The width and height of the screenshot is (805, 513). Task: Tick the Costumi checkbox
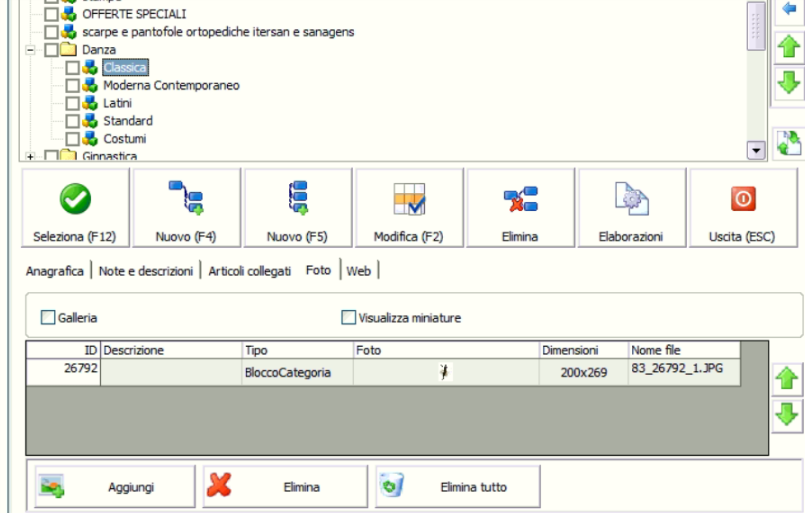[72, 139]
